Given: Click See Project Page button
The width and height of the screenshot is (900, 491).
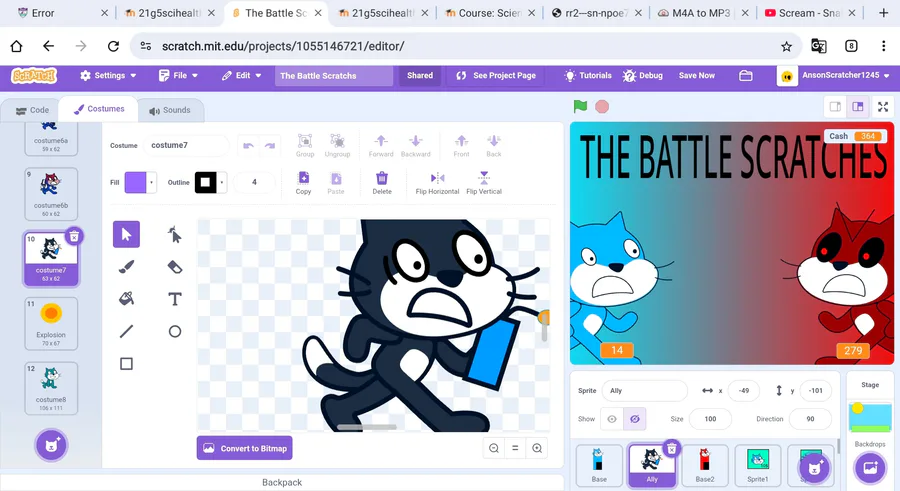Looking at the screenshot, I should (496, 75).
